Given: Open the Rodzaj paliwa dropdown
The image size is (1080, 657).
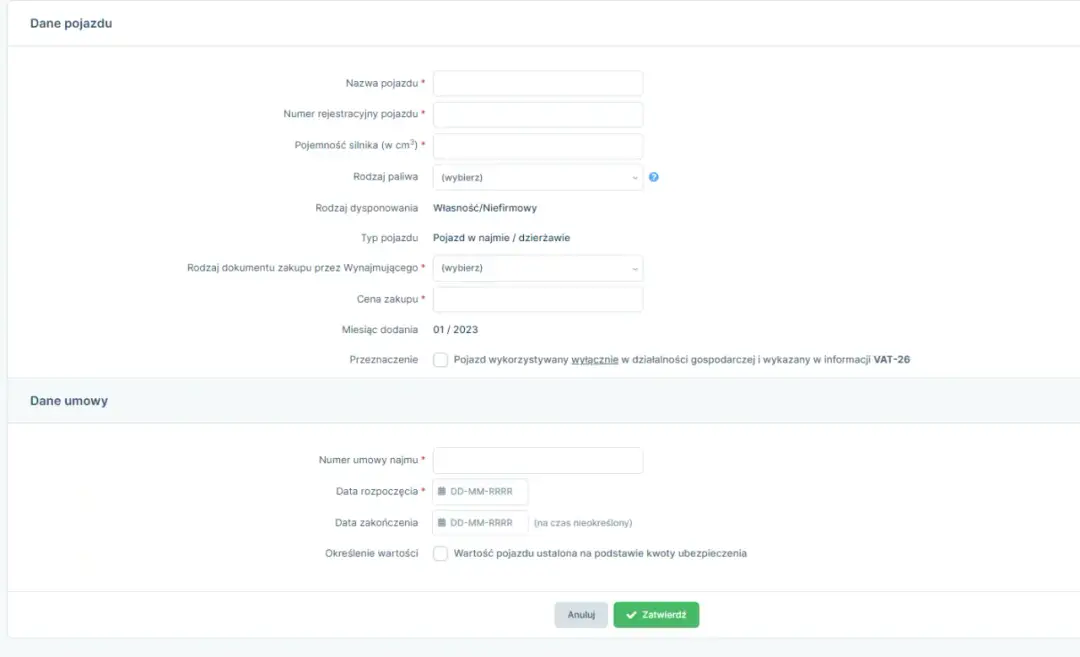Looking at the screenshot, I should click(537, 178).
